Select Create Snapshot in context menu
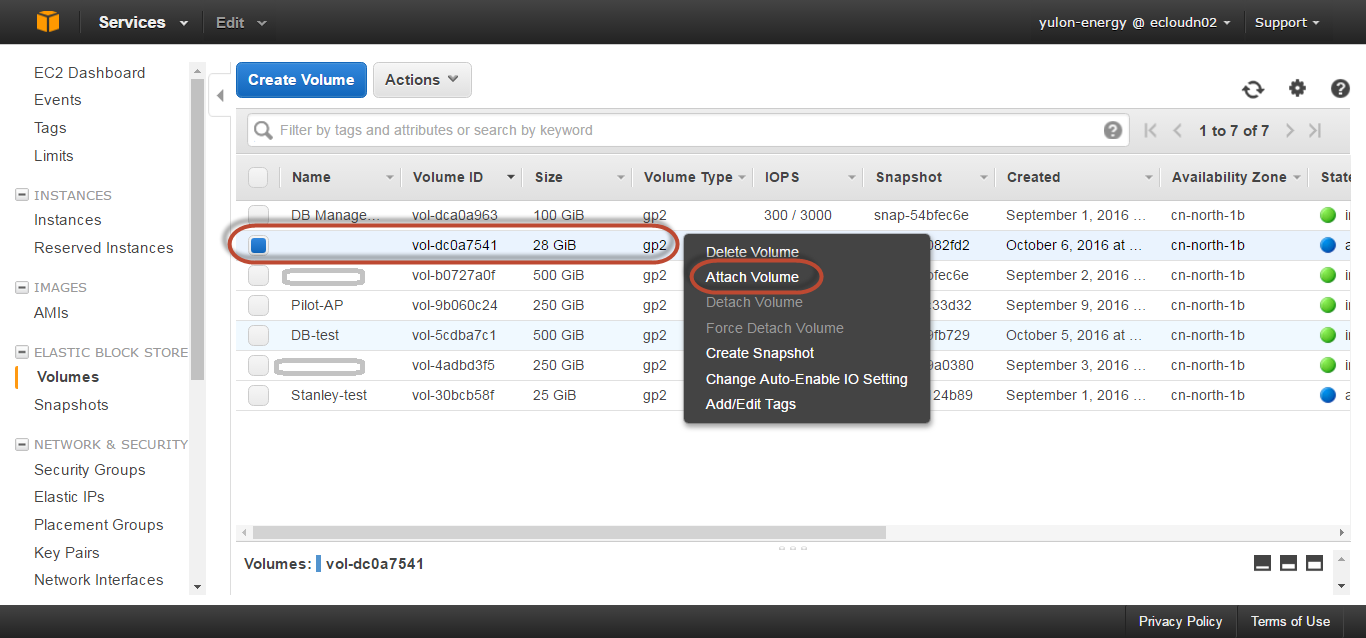This screenshot has width=1366, height=638. pyautogui.click(x=759, y=353)
